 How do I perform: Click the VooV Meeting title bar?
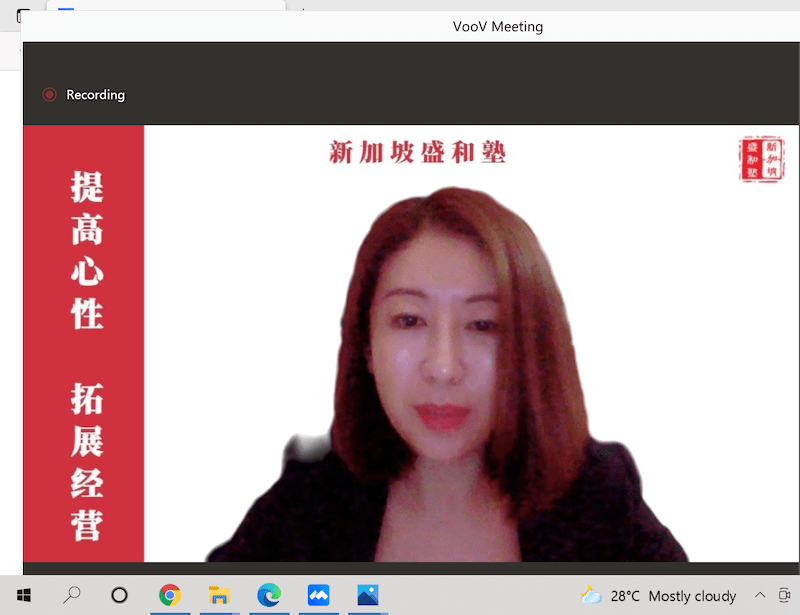[497, 27]
